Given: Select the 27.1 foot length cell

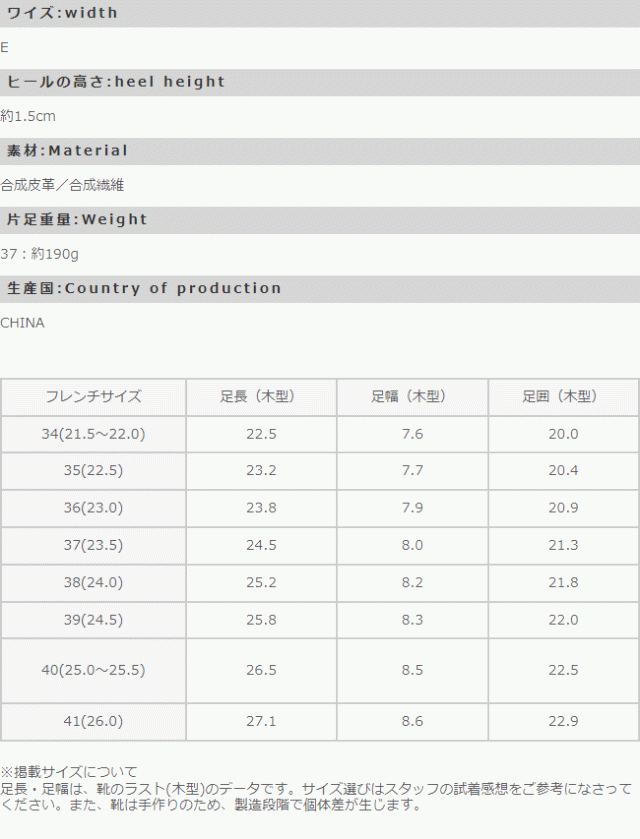Looking at the screenshot, I should pyautogui.click(x=260, y=722).
